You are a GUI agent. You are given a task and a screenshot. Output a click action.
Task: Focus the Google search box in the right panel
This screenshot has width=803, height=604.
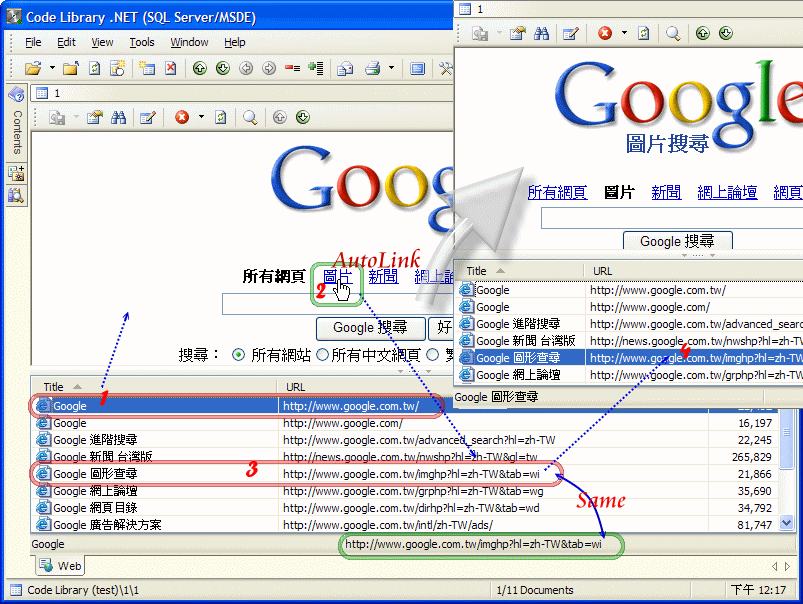pos(672,218)
